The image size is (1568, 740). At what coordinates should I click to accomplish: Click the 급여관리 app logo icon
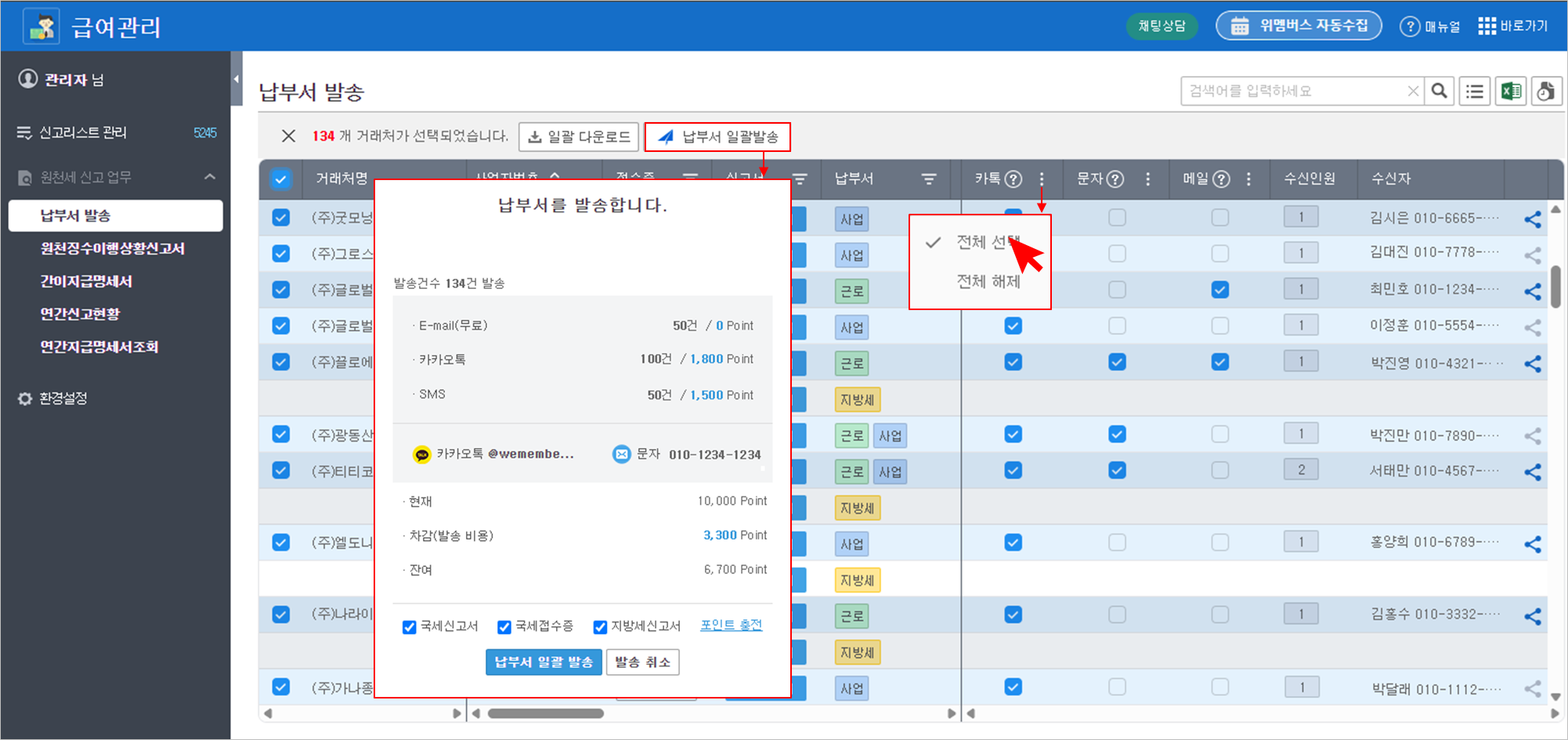pos(42,26)
